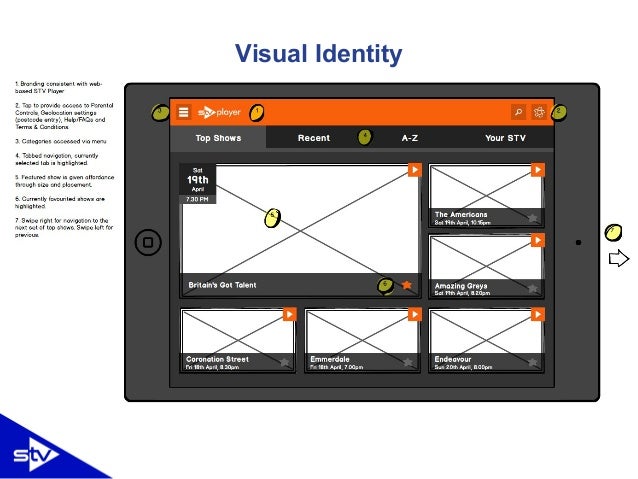Play Amazing Greys via play icon

[537, 240]
